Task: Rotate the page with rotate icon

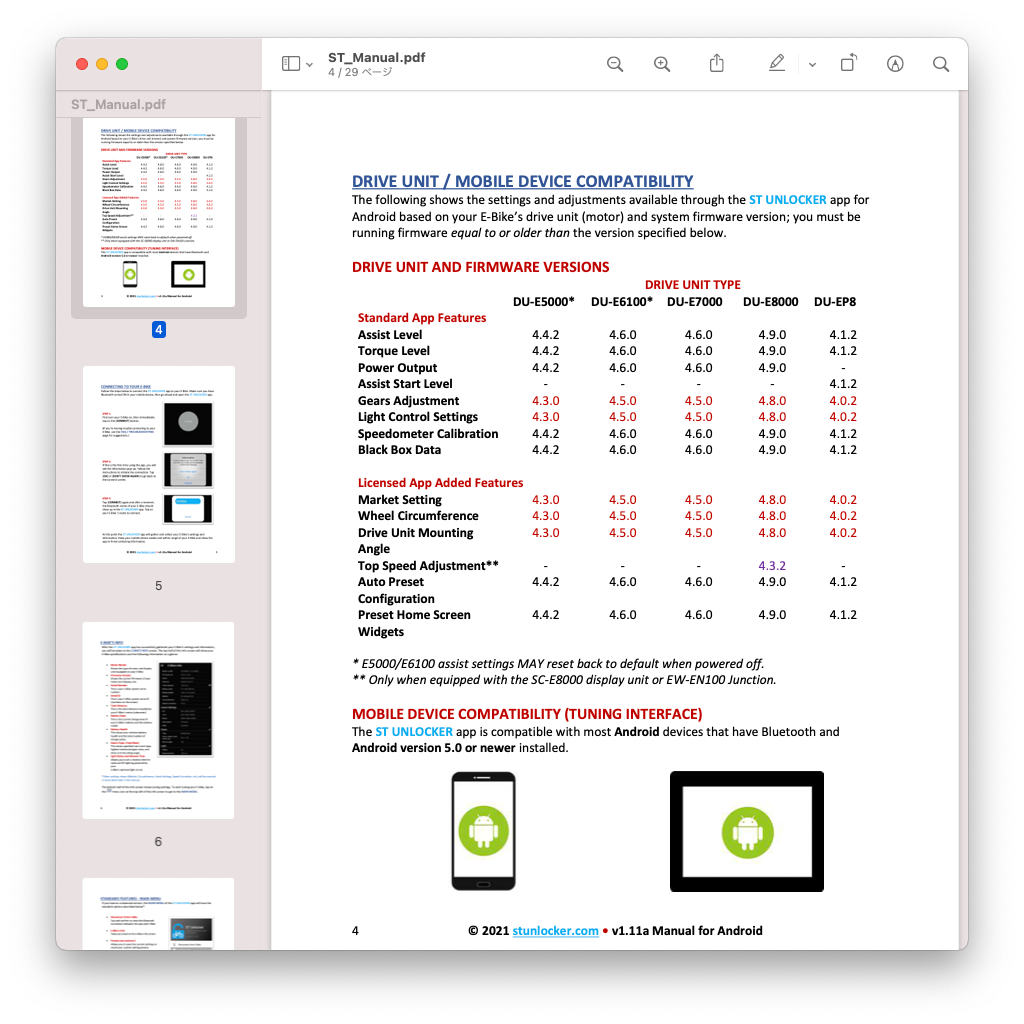Action: 848,64
